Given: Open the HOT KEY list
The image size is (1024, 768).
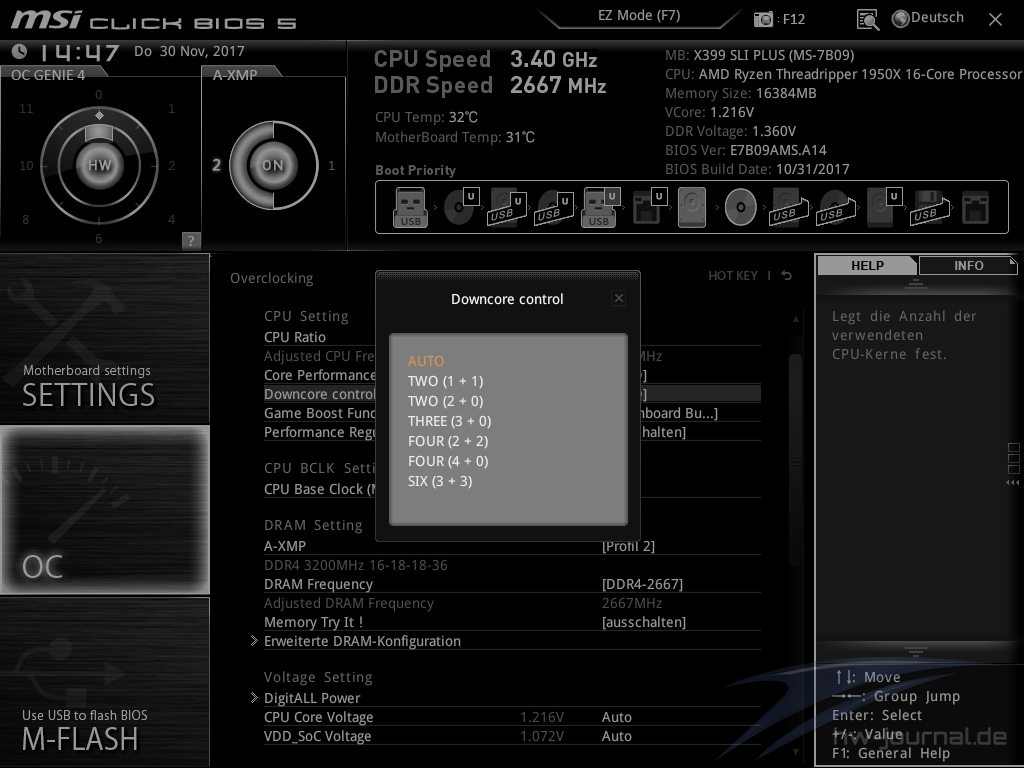Looking at the screenshot, I should click(733, 276).
